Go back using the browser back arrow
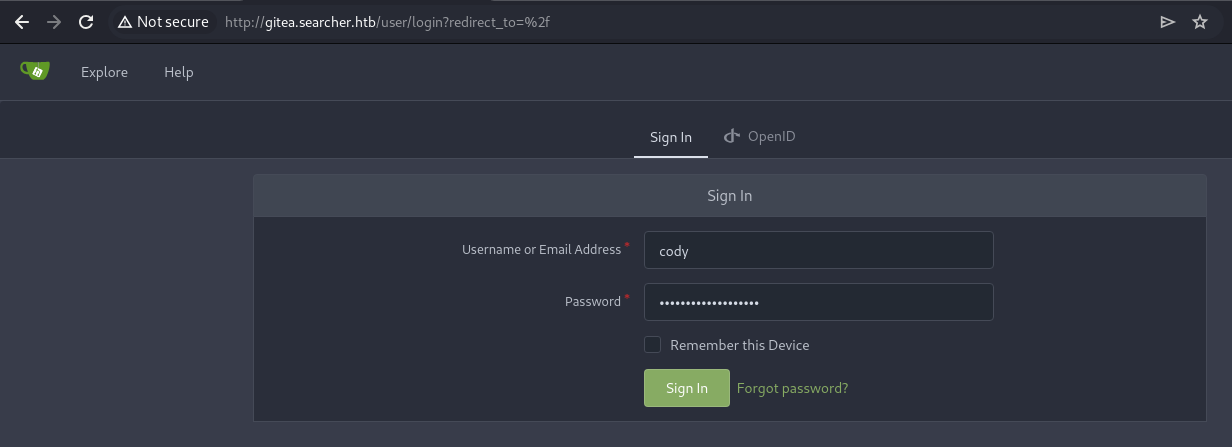The image size is (1232, 447). click(22, 22)
